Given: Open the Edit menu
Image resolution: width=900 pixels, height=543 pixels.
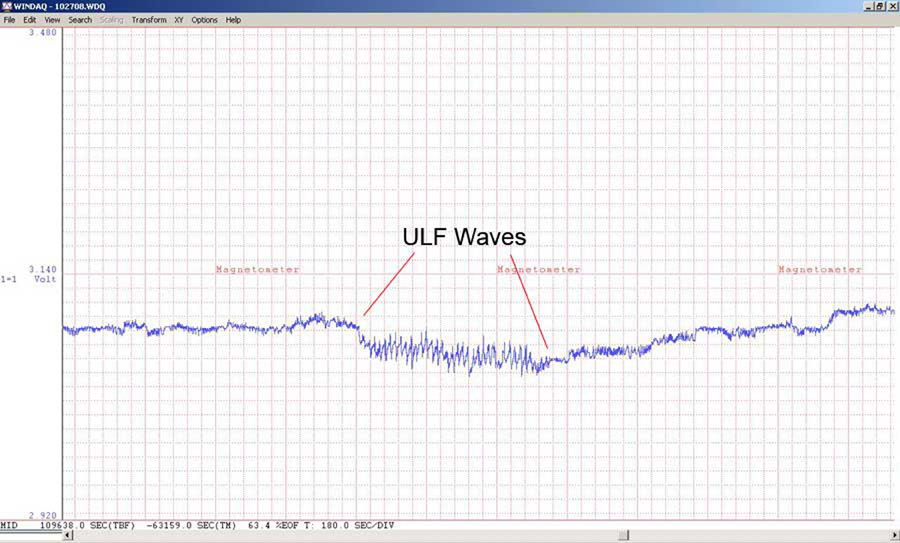Looking at the screenshot, I should (30, 20).
